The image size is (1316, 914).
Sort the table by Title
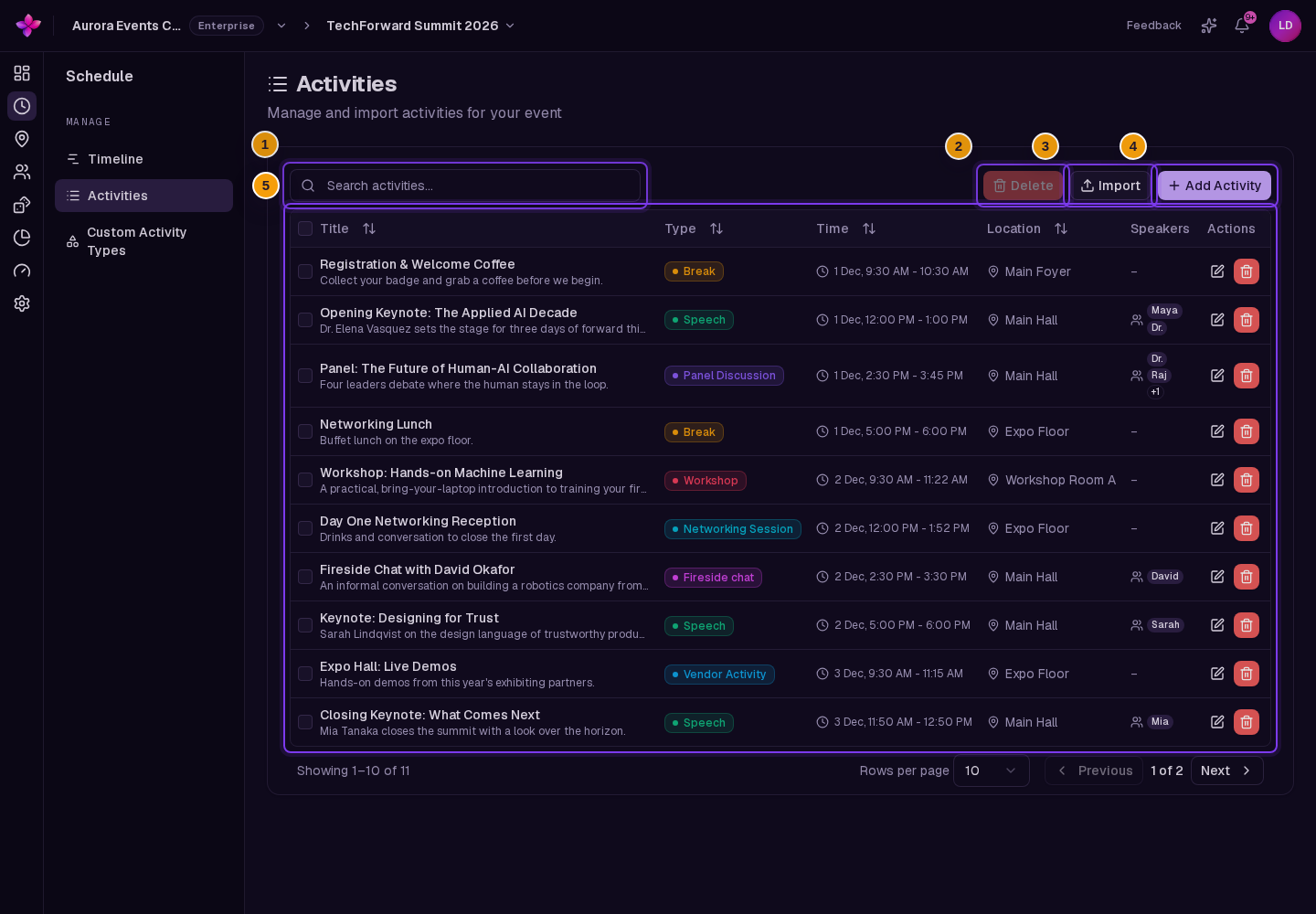coord(369,228)
